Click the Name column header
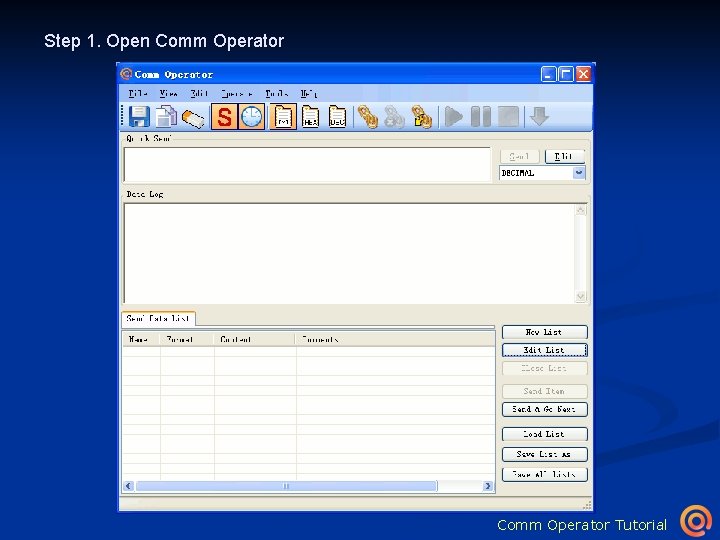Viewport: 720px width, 540px height. tap(141, 339)
